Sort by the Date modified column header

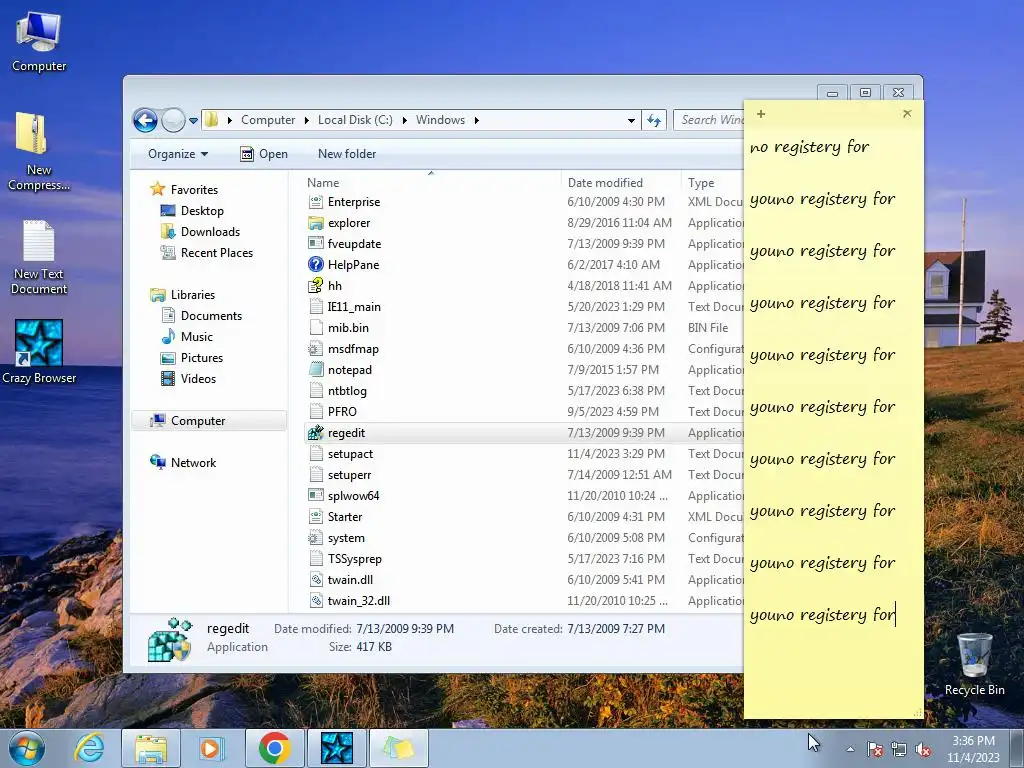click(621, 183)
